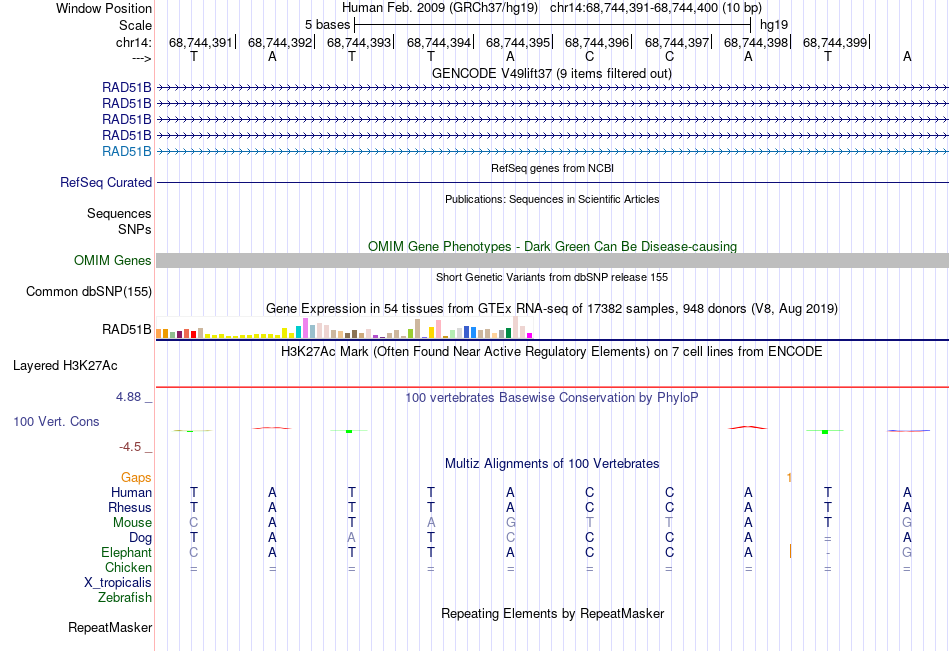Click the Dog alignment row label

[141, 538]
